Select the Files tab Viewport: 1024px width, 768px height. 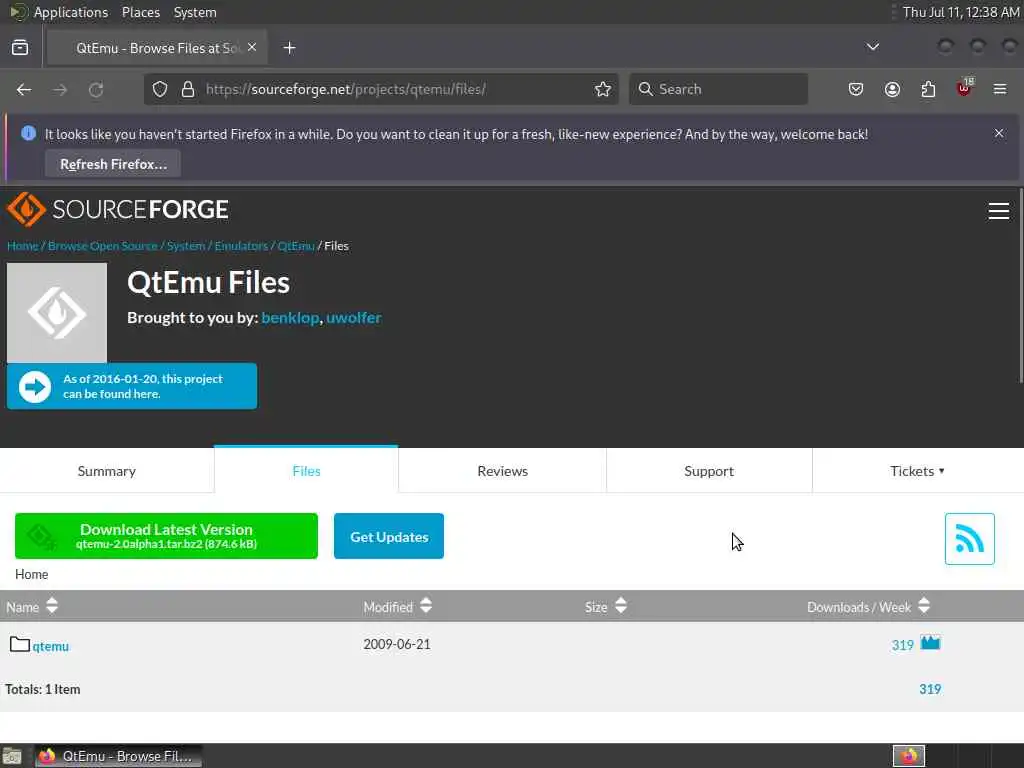pos(306,470)
